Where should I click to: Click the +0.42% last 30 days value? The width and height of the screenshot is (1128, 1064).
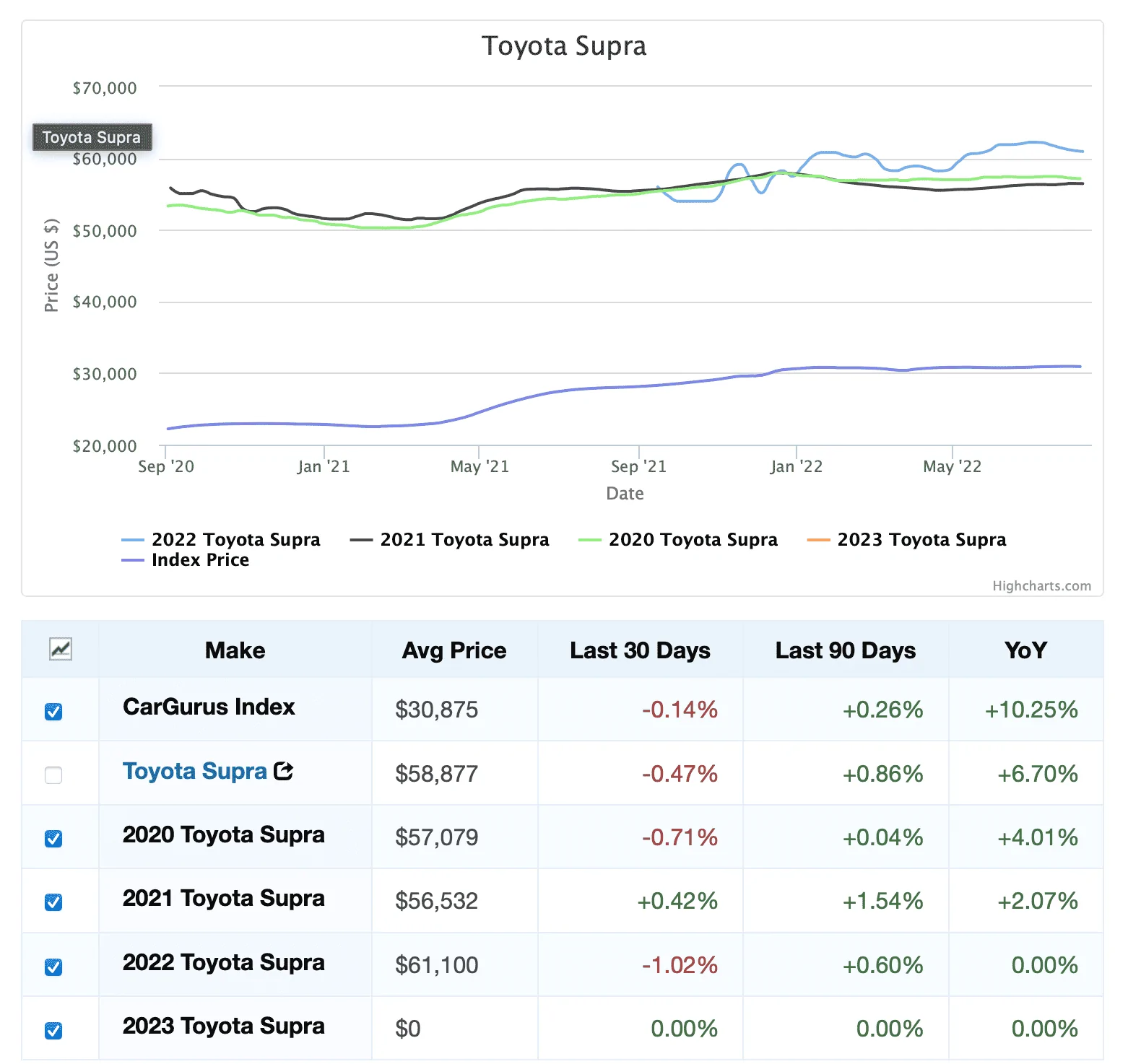677,901
